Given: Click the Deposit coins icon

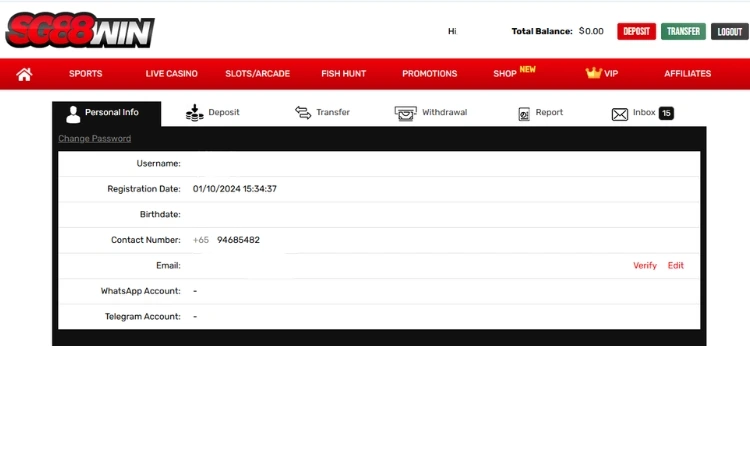Looking at the screenshot, I should 194,113.
